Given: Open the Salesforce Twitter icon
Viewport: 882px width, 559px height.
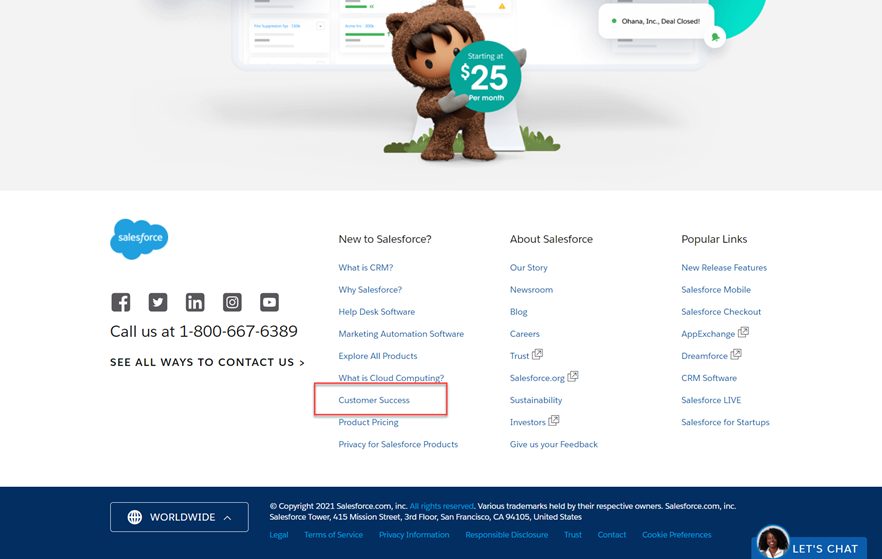Looking at the screenshot, I should click(x=158, y=302).
